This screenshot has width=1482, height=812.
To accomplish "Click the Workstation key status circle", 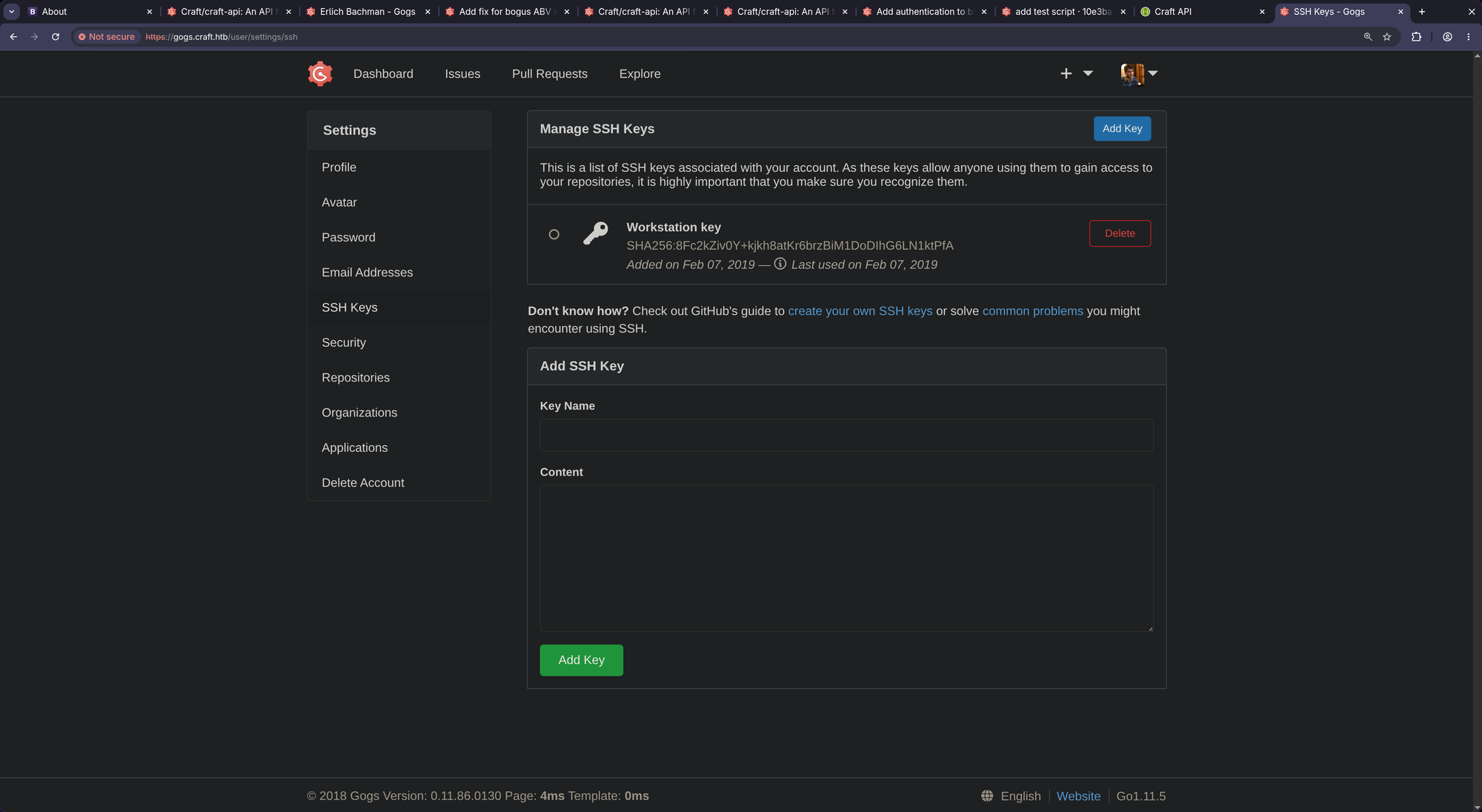I will coord(554,234).
